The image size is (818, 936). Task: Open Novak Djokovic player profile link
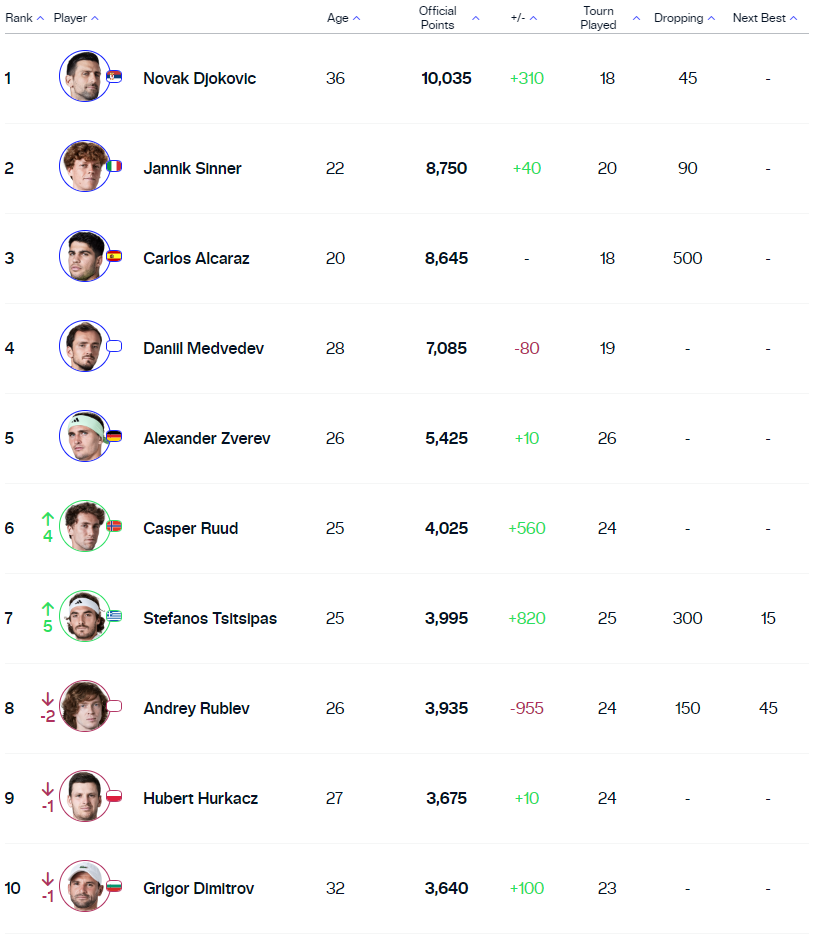point(199,78)
